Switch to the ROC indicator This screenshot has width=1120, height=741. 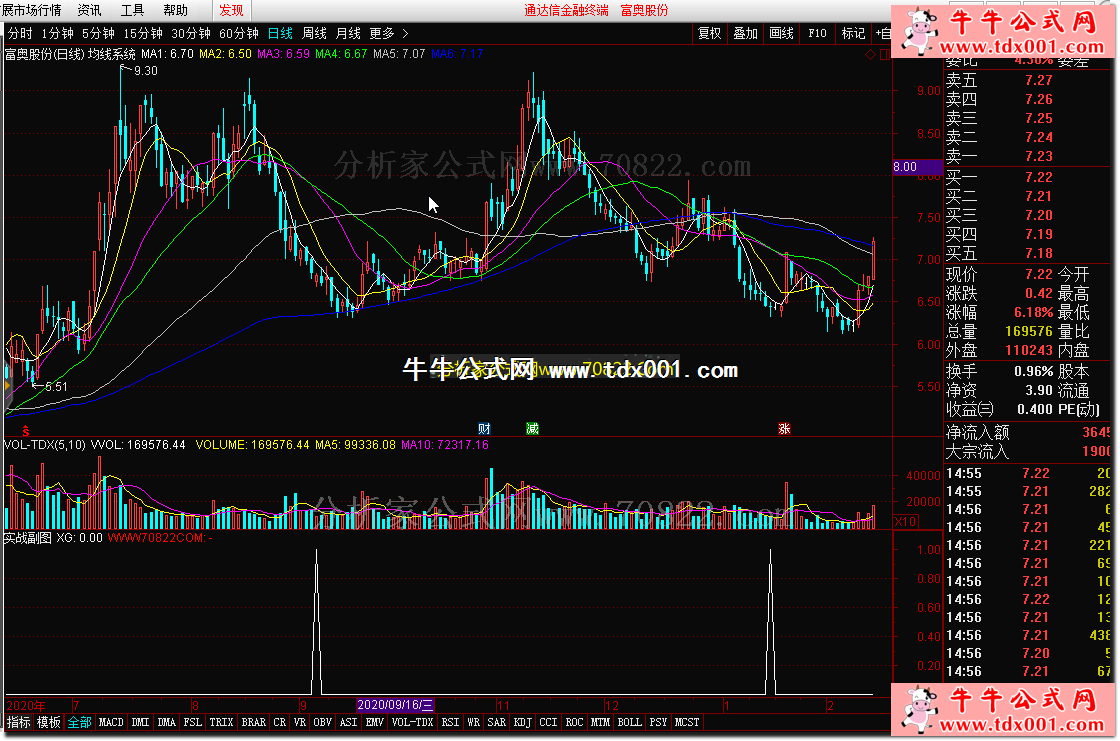coord(574,722)
